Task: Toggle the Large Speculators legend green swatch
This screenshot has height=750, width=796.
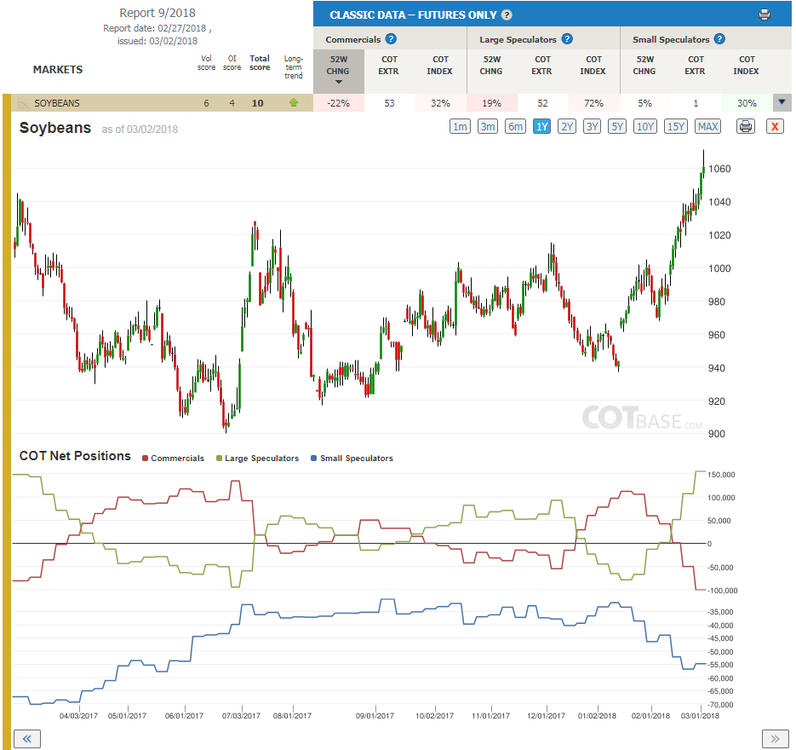Action: [219, 458]
